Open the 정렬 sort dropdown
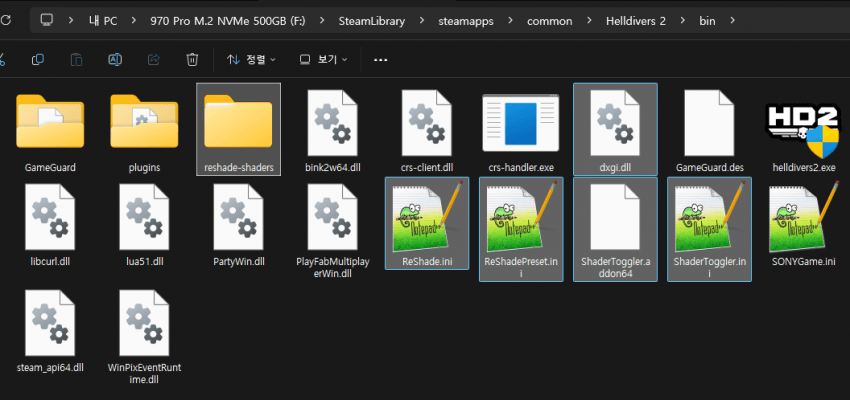850x400 pixels. [x=251, y=59]
